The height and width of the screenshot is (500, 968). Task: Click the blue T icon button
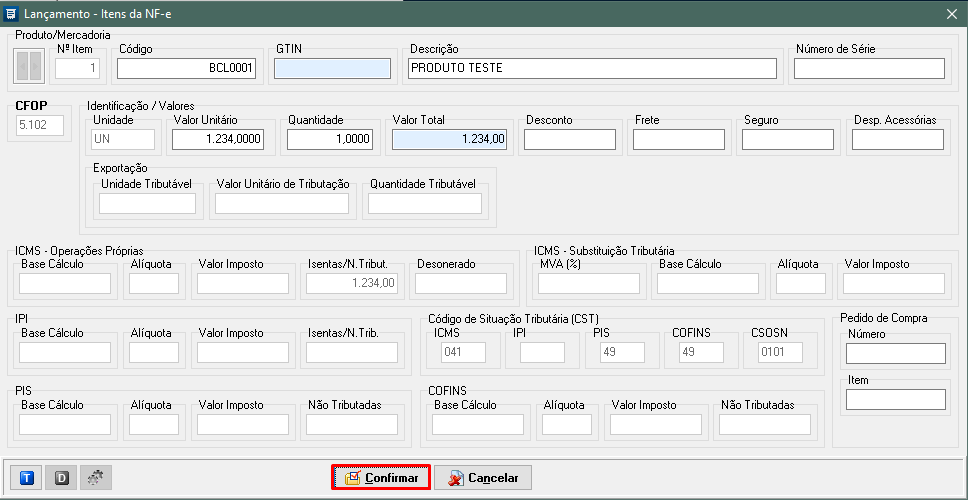click(x=27, y=478)
